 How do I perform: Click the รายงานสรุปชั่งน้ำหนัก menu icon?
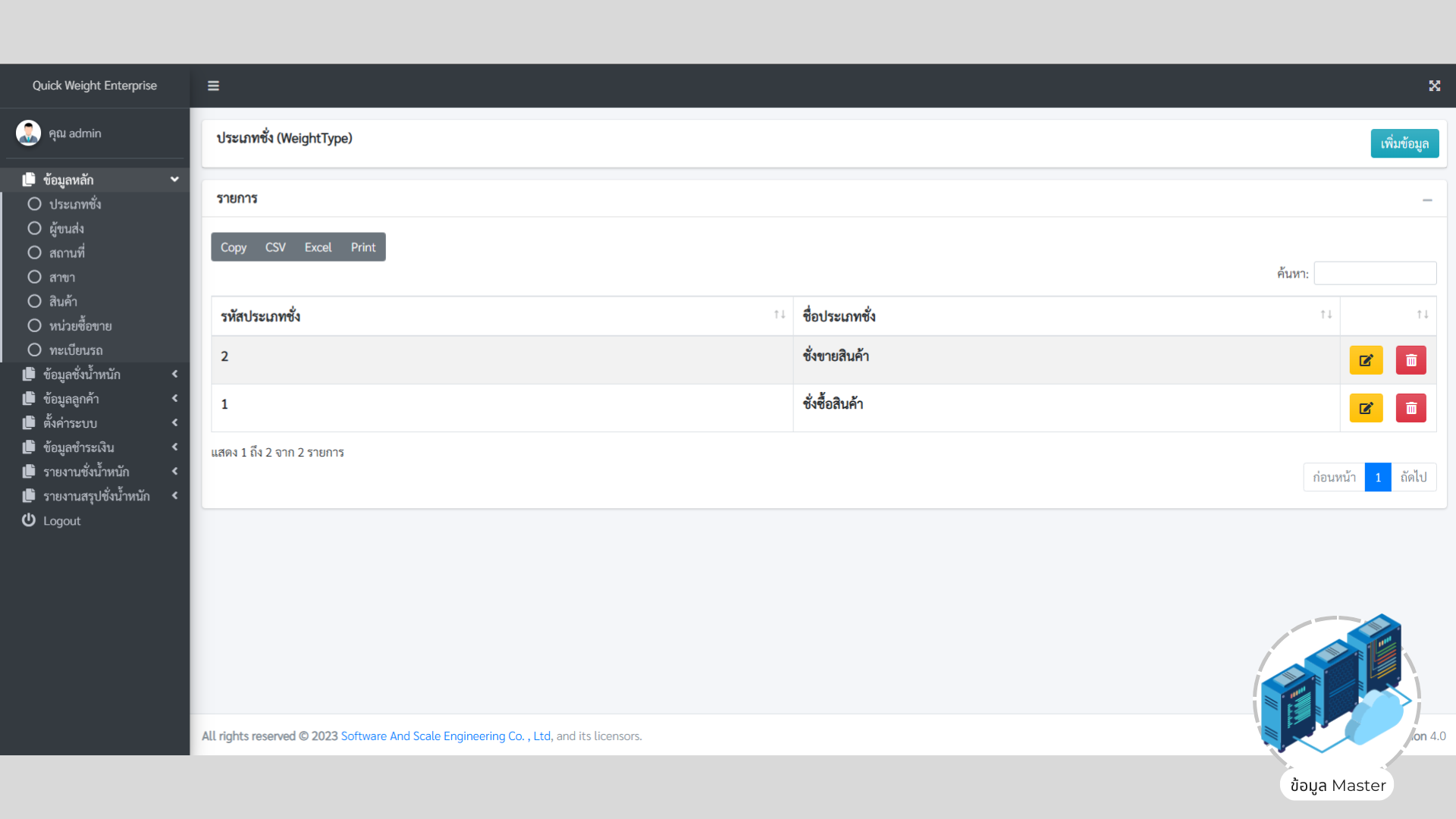point(29,495)
